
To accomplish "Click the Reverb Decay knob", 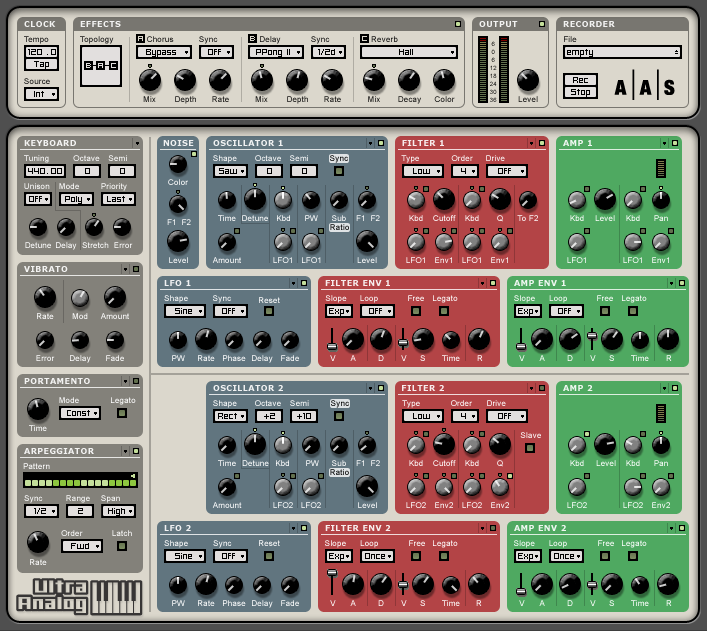I will 409,80.
